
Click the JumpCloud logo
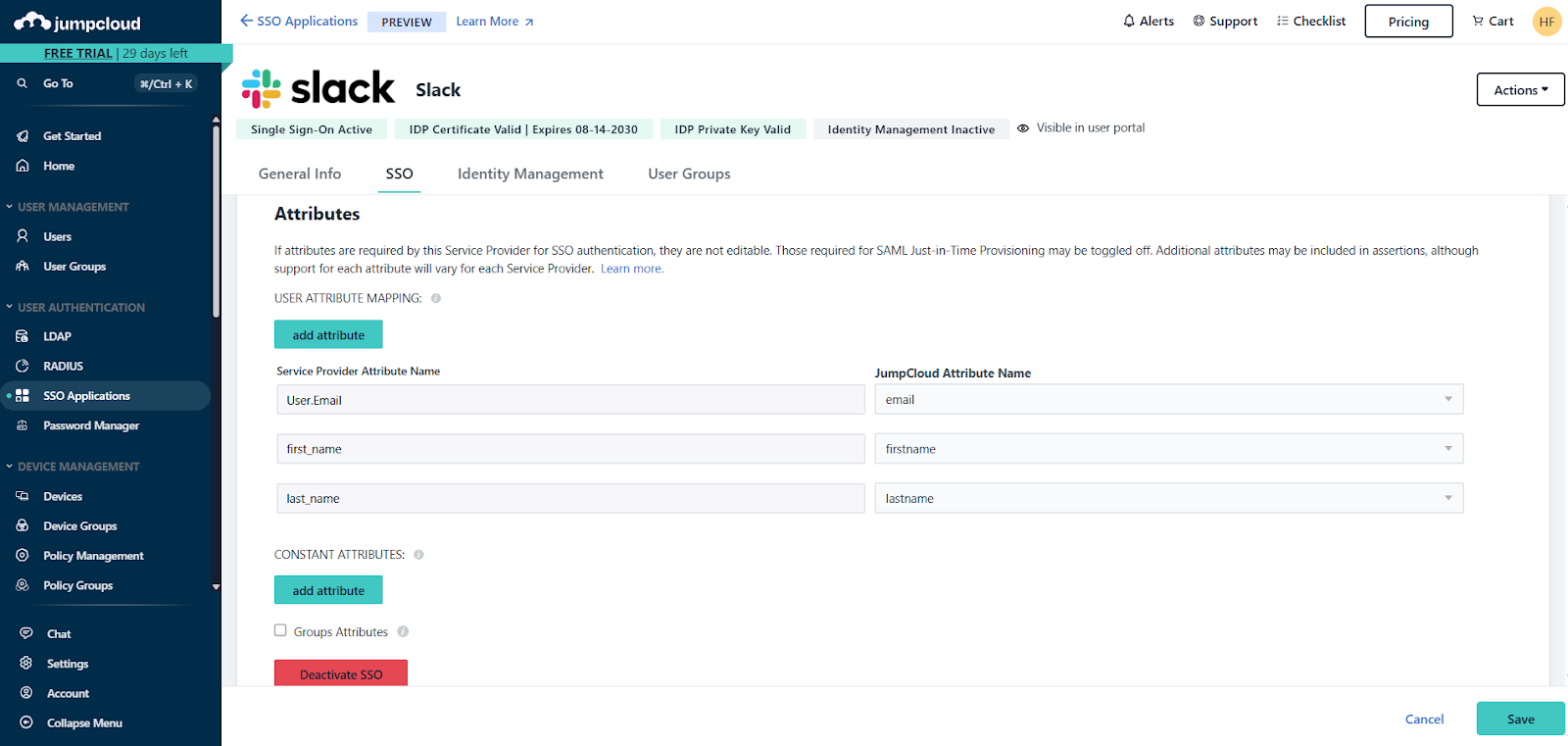(x=77, y=23)
